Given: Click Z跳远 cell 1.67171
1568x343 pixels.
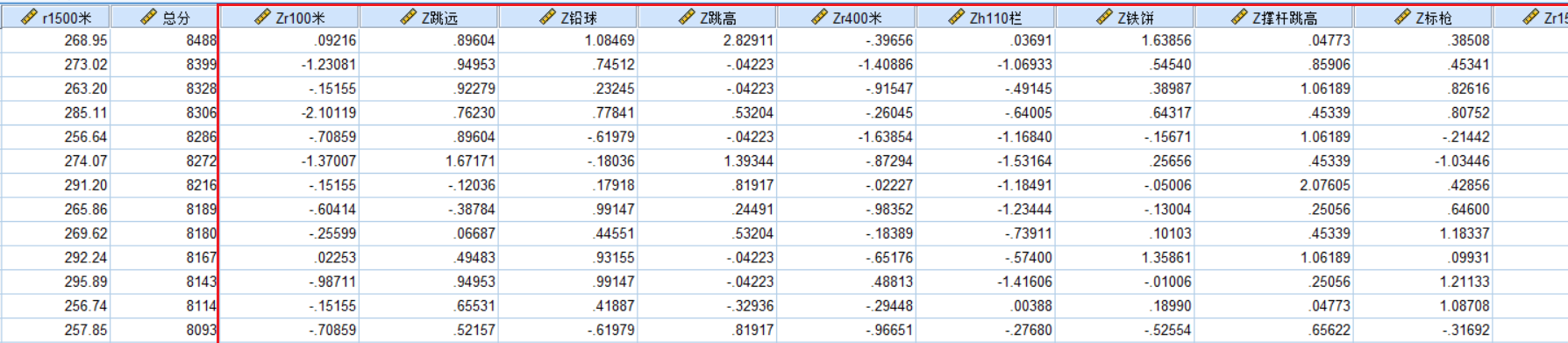Looking at the screenshot, I should click(429, 161).
